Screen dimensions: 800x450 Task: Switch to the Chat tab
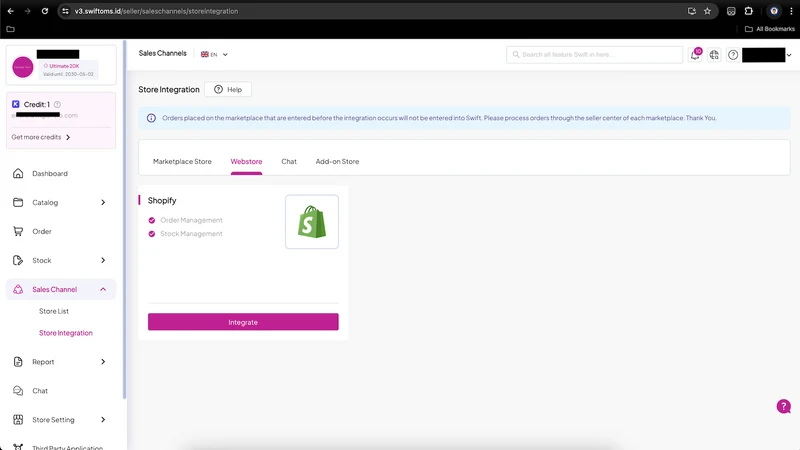(x=289, y=161)
